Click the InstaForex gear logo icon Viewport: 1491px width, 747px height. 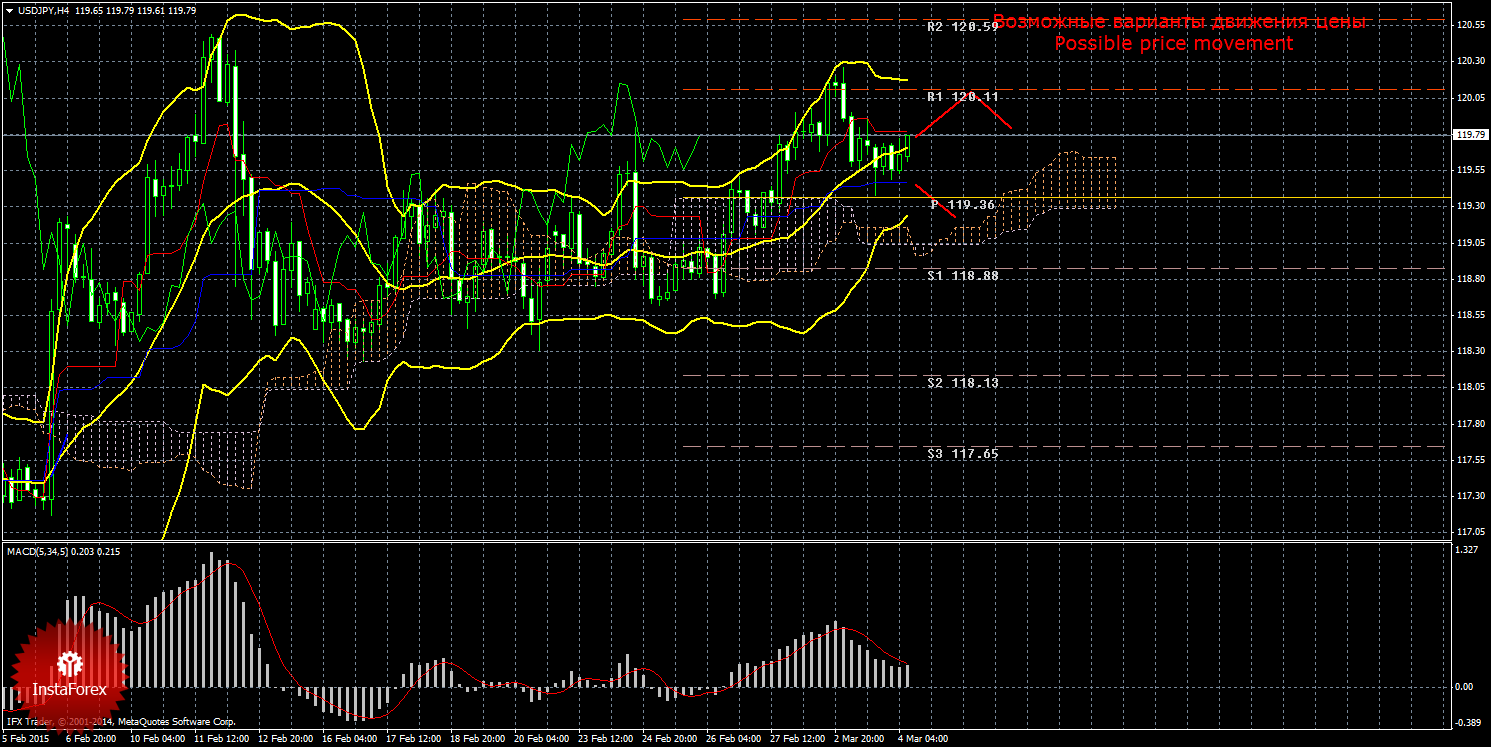(69, 662)
